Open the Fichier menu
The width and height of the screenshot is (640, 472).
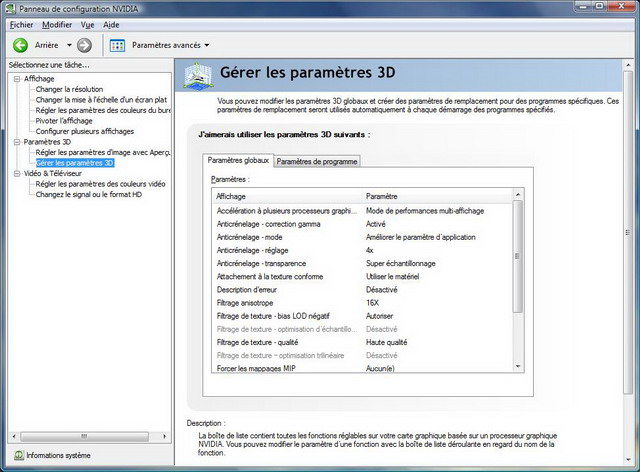[x=21, y=24]
